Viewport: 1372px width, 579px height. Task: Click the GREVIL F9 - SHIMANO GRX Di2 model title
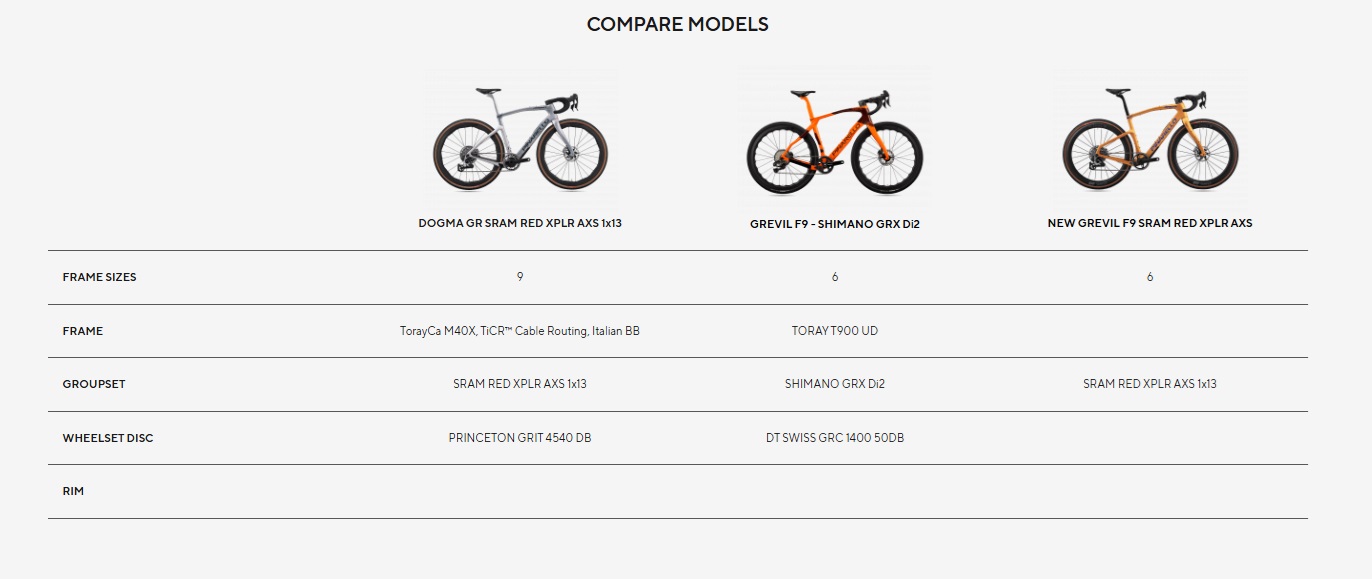point(834,224)
